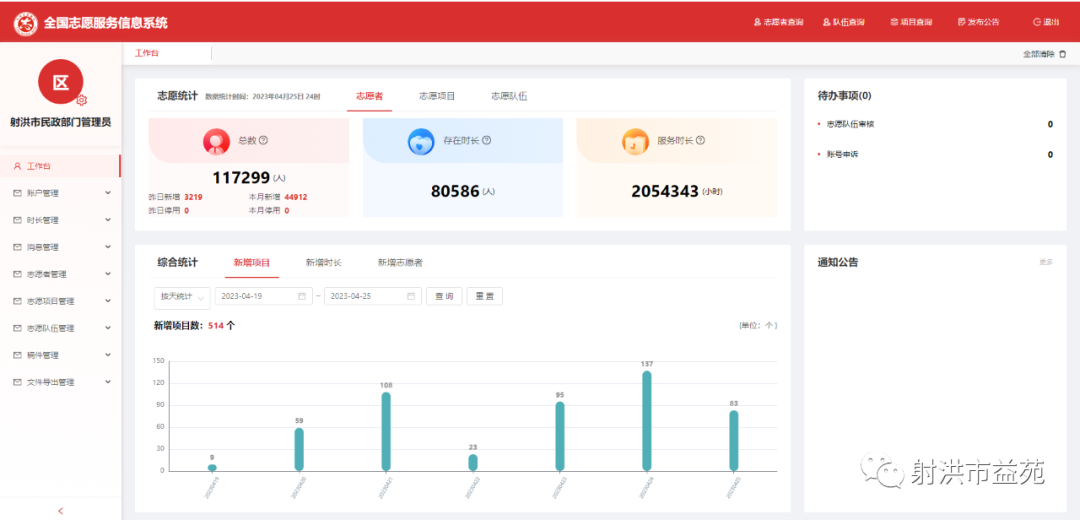
Task: Click the help icon beside 服务时长
Action: pos(700,141)
